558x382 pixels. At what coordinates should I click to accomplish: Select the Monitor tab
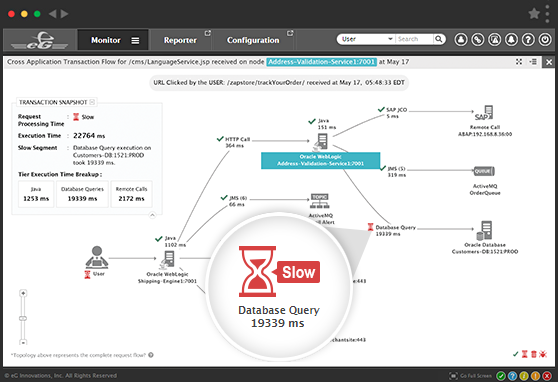[x=113, y=40]
